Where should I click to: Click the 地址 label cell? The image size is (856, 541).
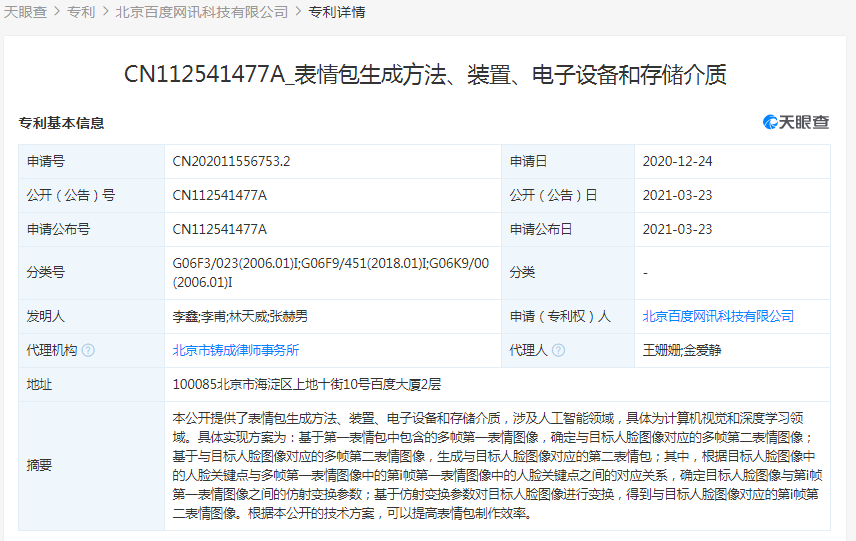pos(92,384)
